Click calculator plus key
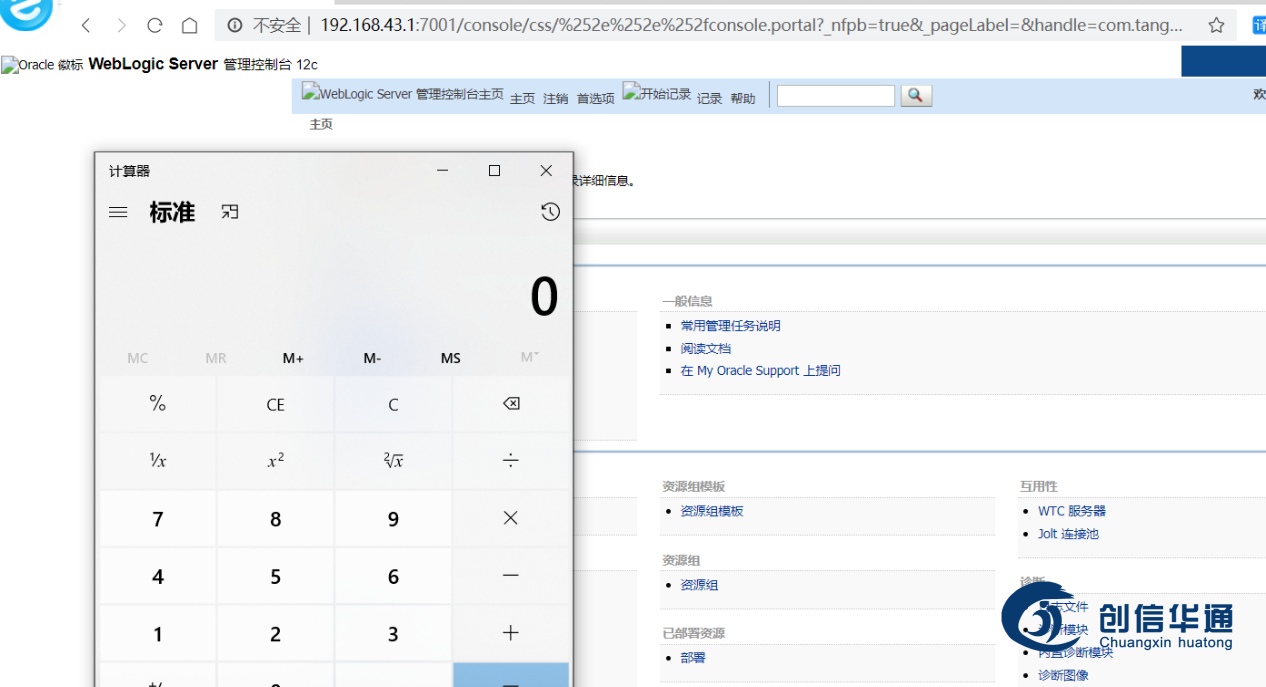This screenshot has height=687, width=1266. (511, 633)
